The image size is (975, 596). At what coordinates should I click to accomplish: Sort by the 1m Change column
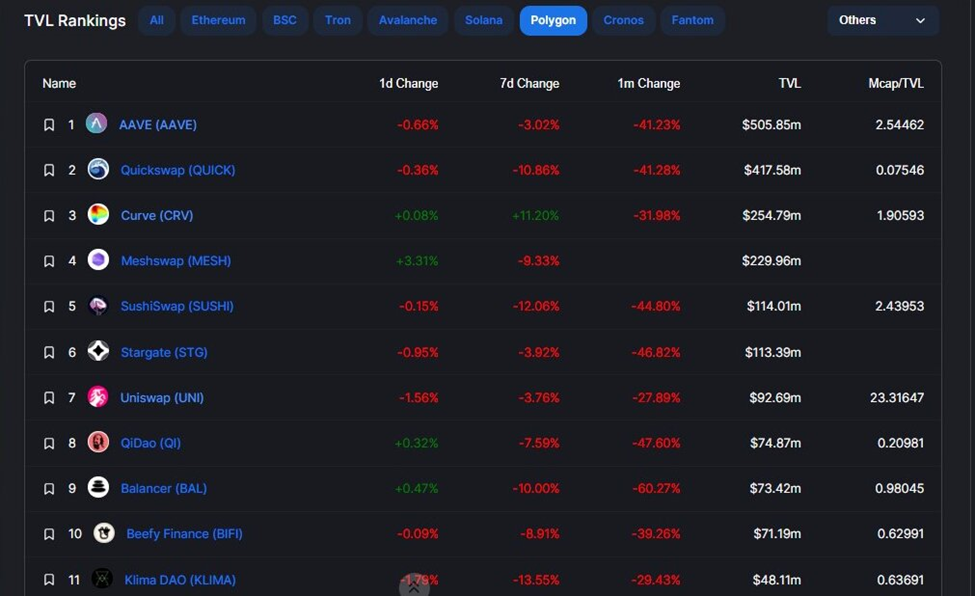[648, 83]
